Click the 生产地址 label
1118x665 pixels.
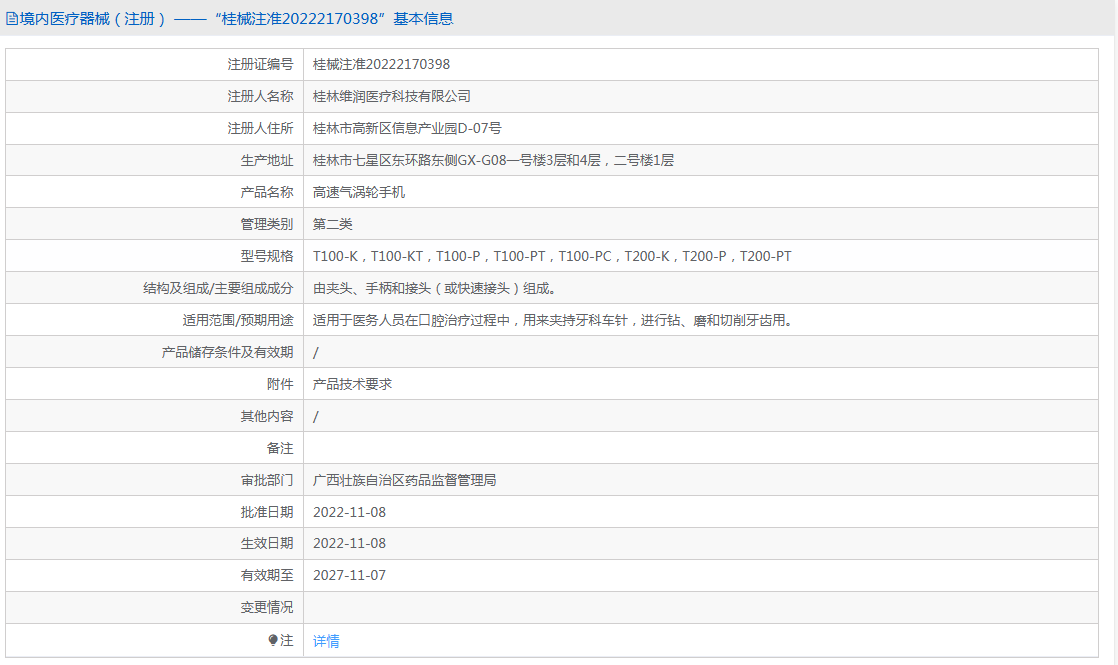[267, 160]
